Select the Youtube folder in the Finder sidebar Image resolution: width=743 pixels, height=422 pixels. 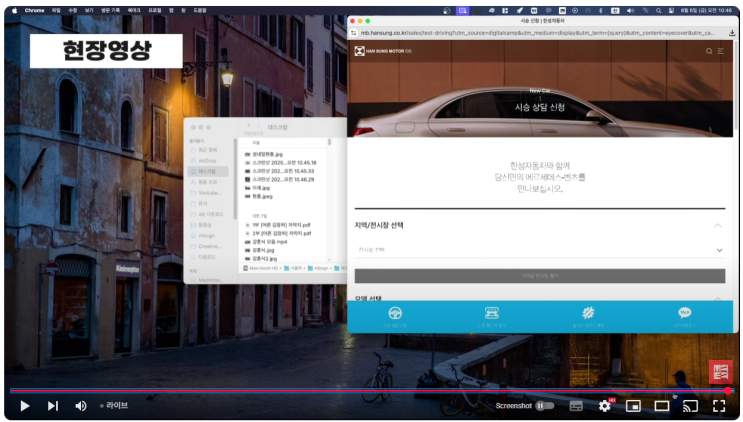click(x=206, y=193)
